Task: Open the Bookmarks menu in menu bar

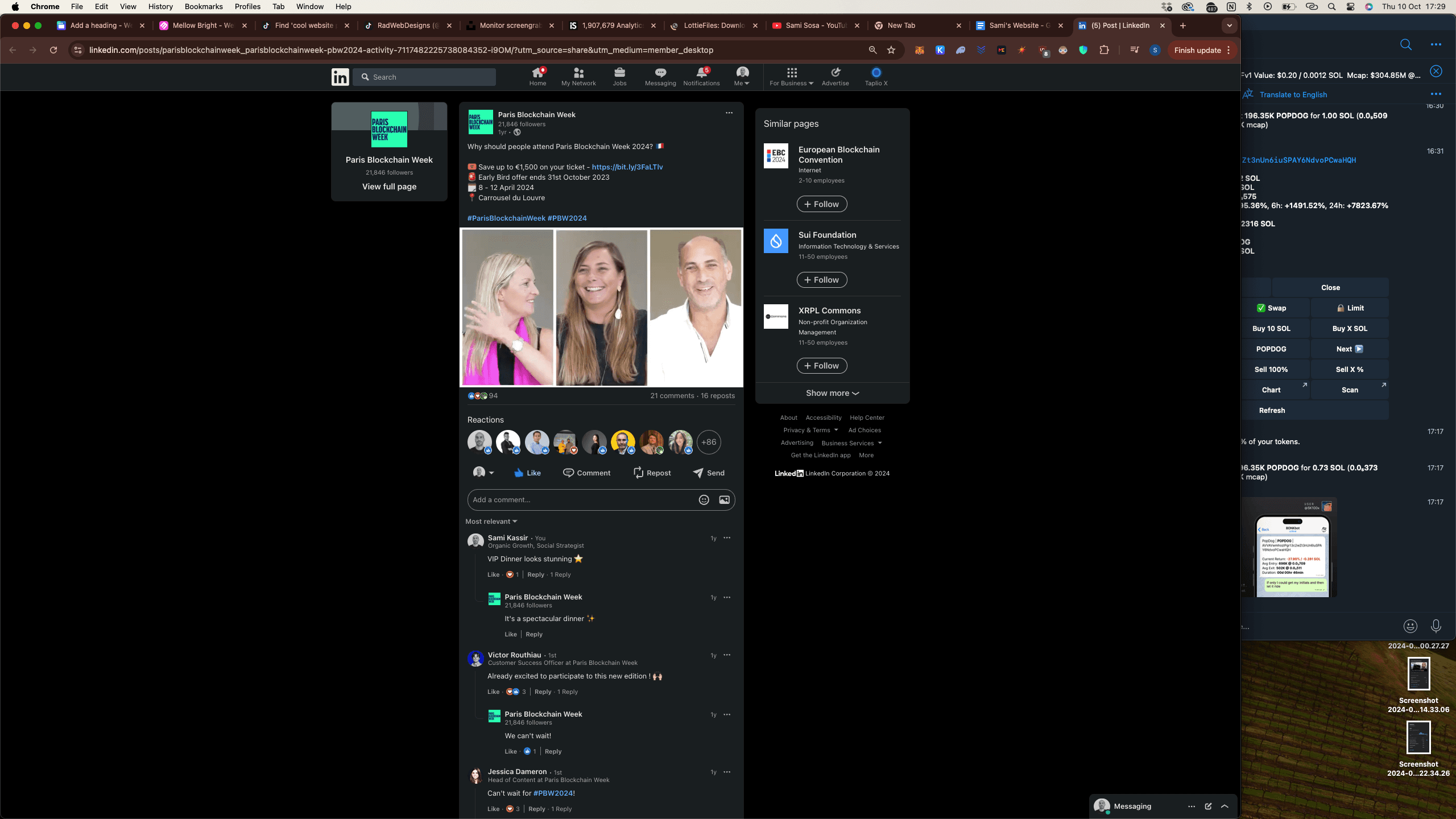Action: [x=203, y=6]
